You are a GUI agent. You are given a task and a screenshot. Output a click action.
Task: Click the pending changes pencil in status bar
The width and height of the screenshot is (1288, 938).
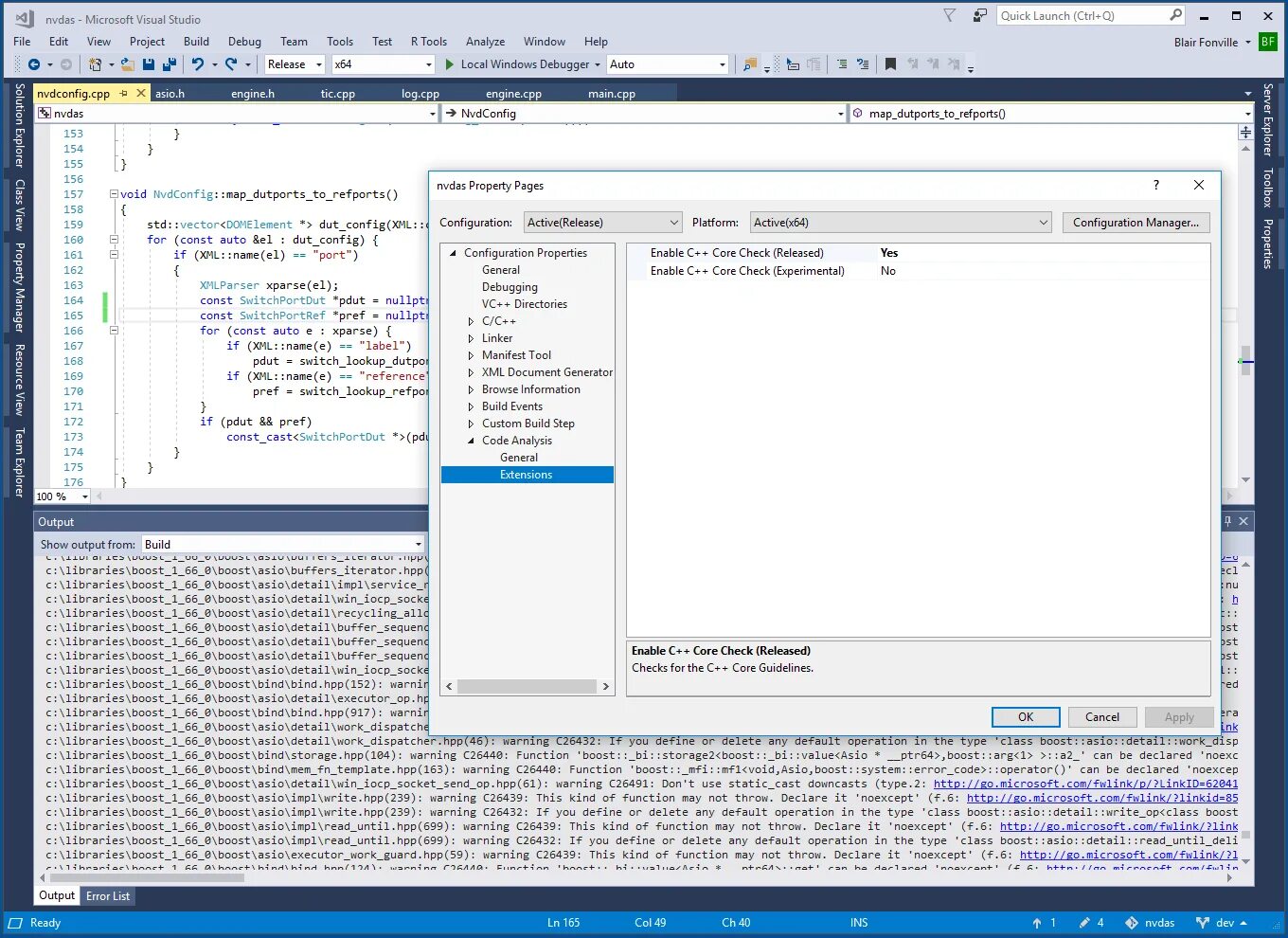pyautogui.click(x=1084, y=923)
